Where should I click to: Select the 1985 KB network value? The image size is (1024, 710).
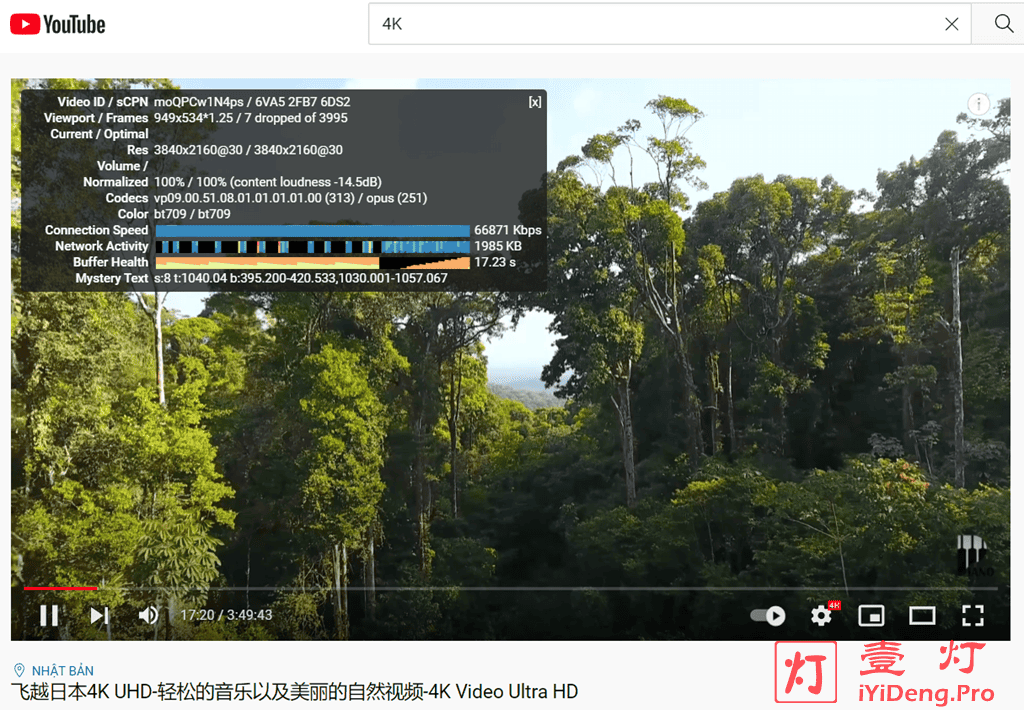(498, 246)
